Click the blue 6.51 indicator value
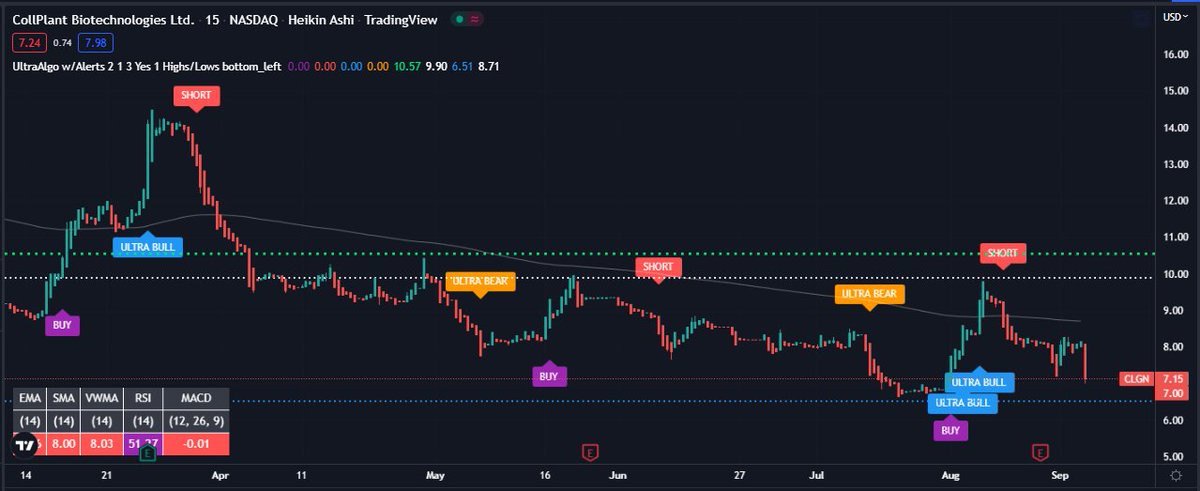 (463, 66)
